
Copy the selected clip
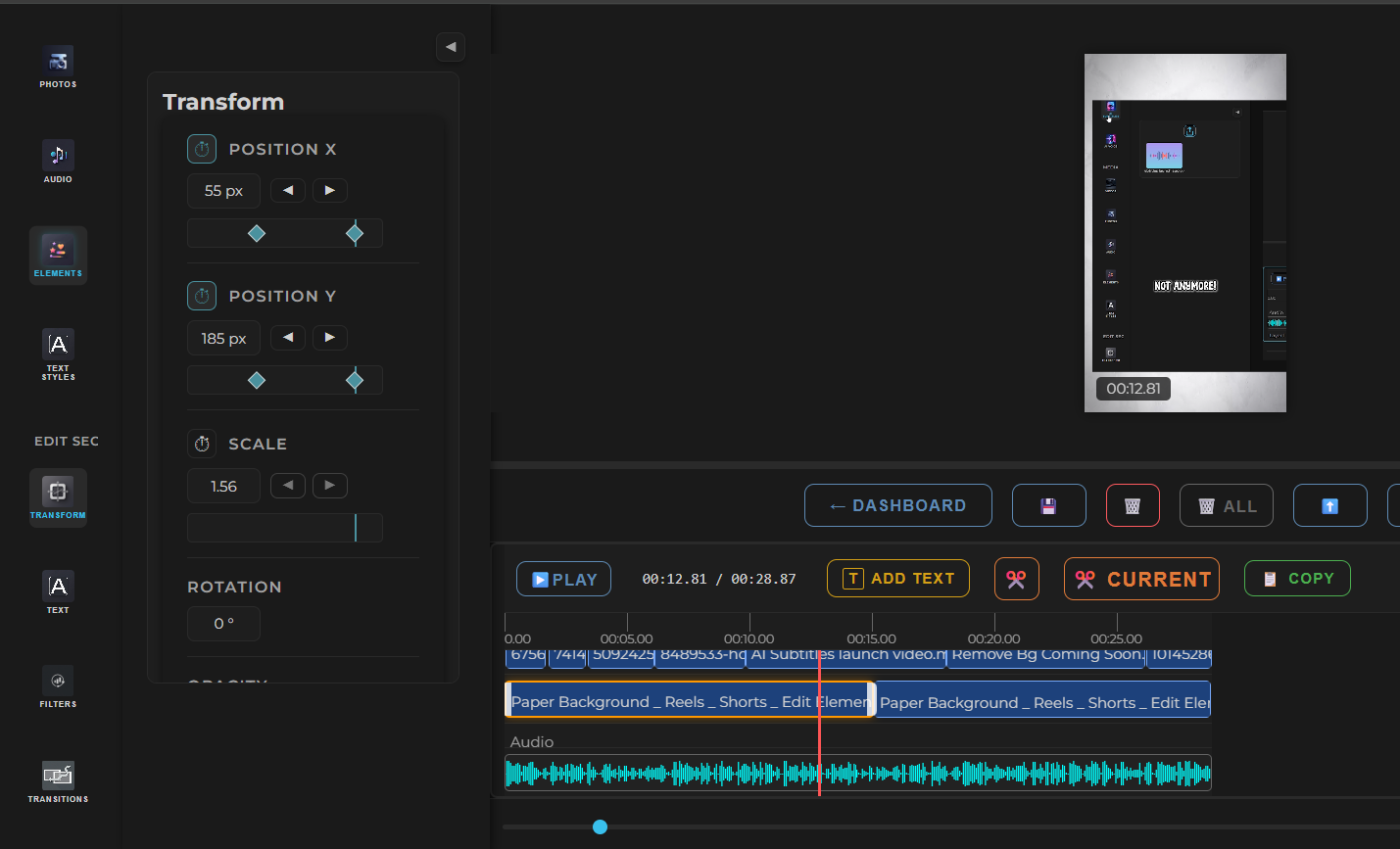click(1297, 578)
